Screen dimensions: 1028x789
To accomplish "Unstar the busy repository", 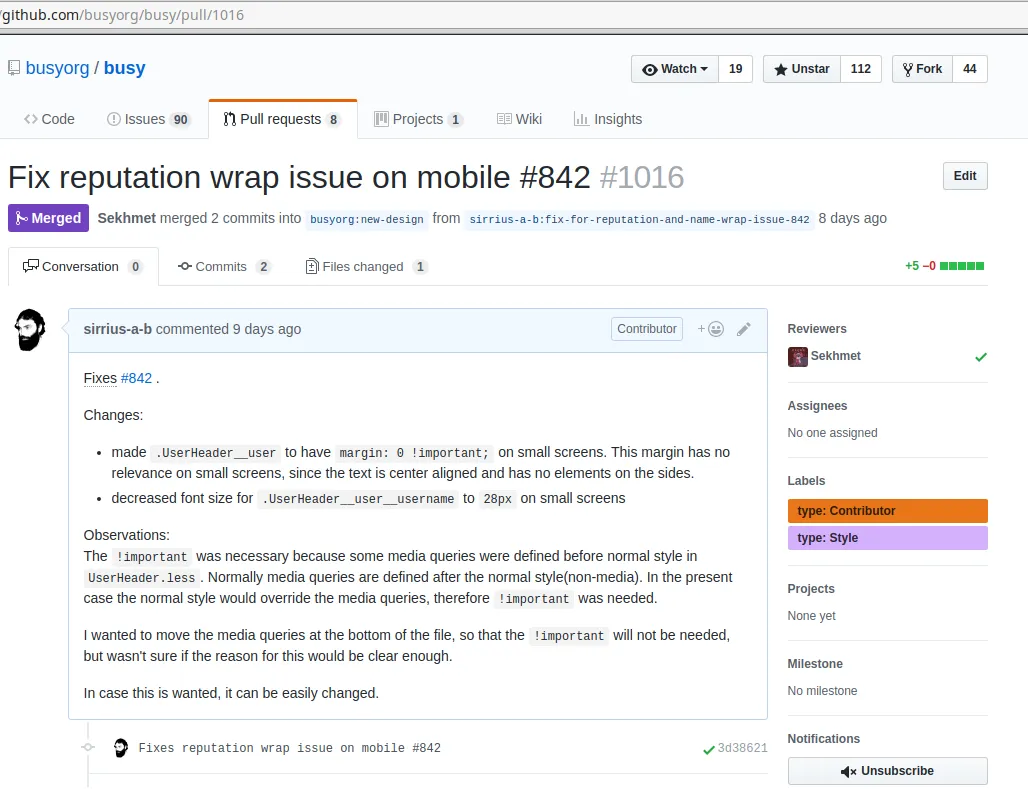I will click(802, 69).
